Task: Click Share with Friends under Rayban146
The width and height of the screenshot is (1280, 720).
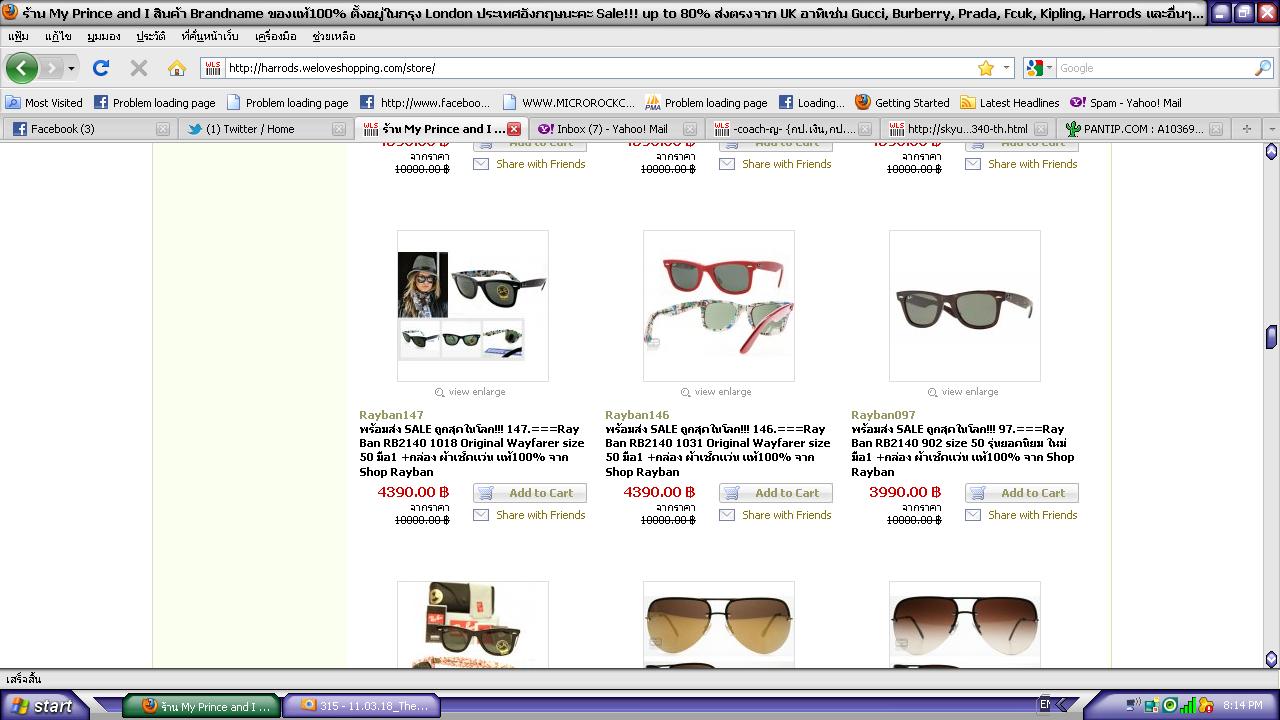Action: click(x=786, y=515)
